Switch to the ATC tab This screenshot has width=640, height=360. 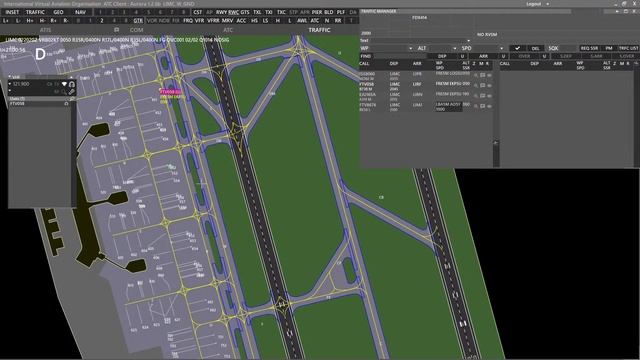(228, 30)
